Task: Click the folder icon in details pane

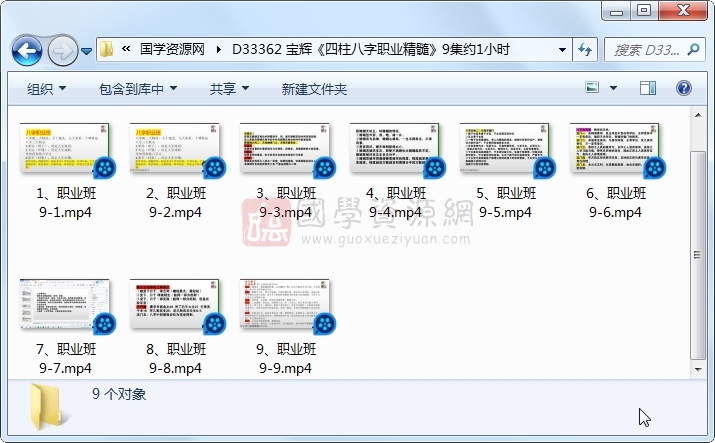Action: (47, 407)
